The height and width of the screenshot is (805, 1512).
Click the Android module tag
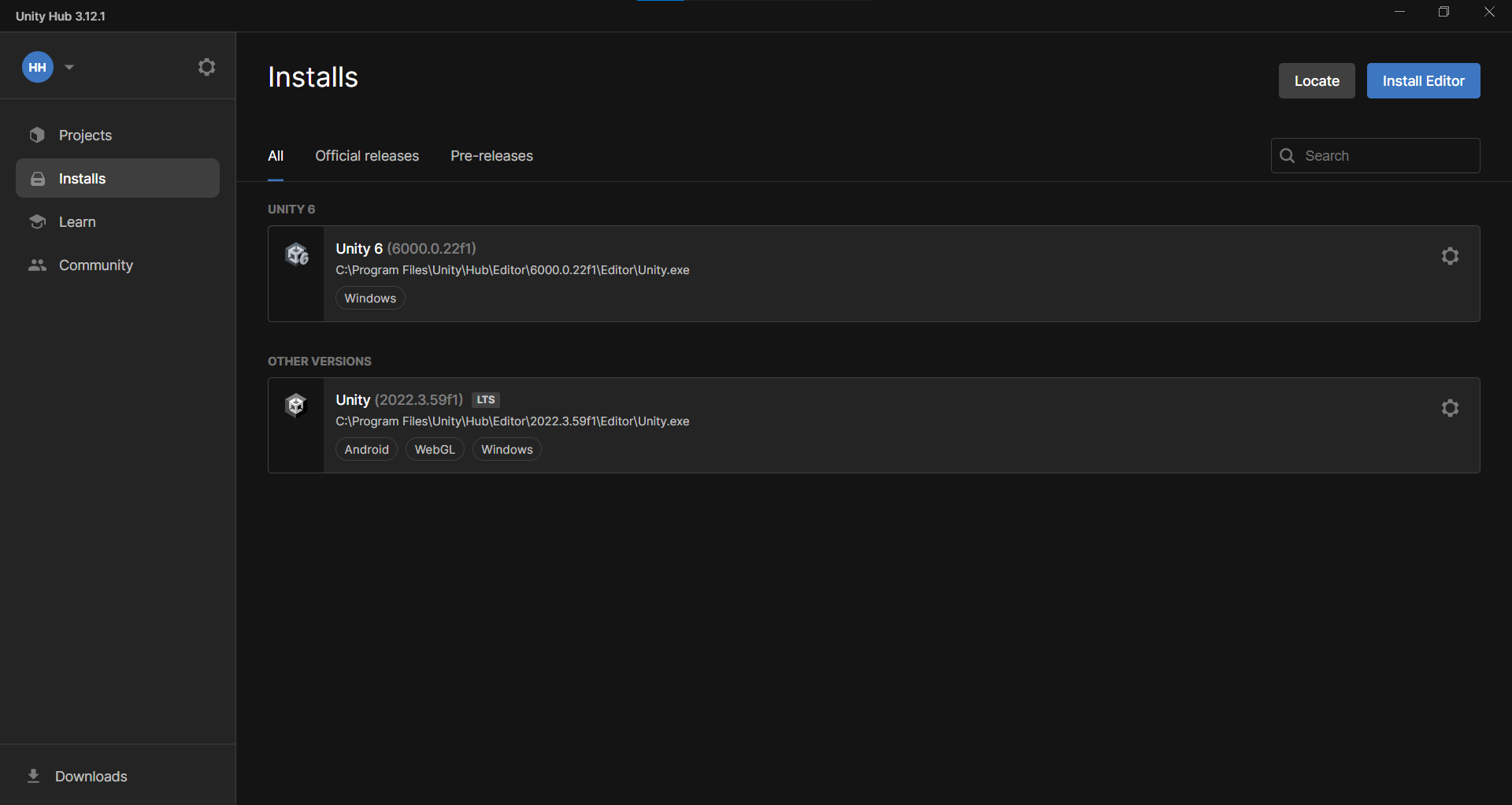click(x=366, y=449)
